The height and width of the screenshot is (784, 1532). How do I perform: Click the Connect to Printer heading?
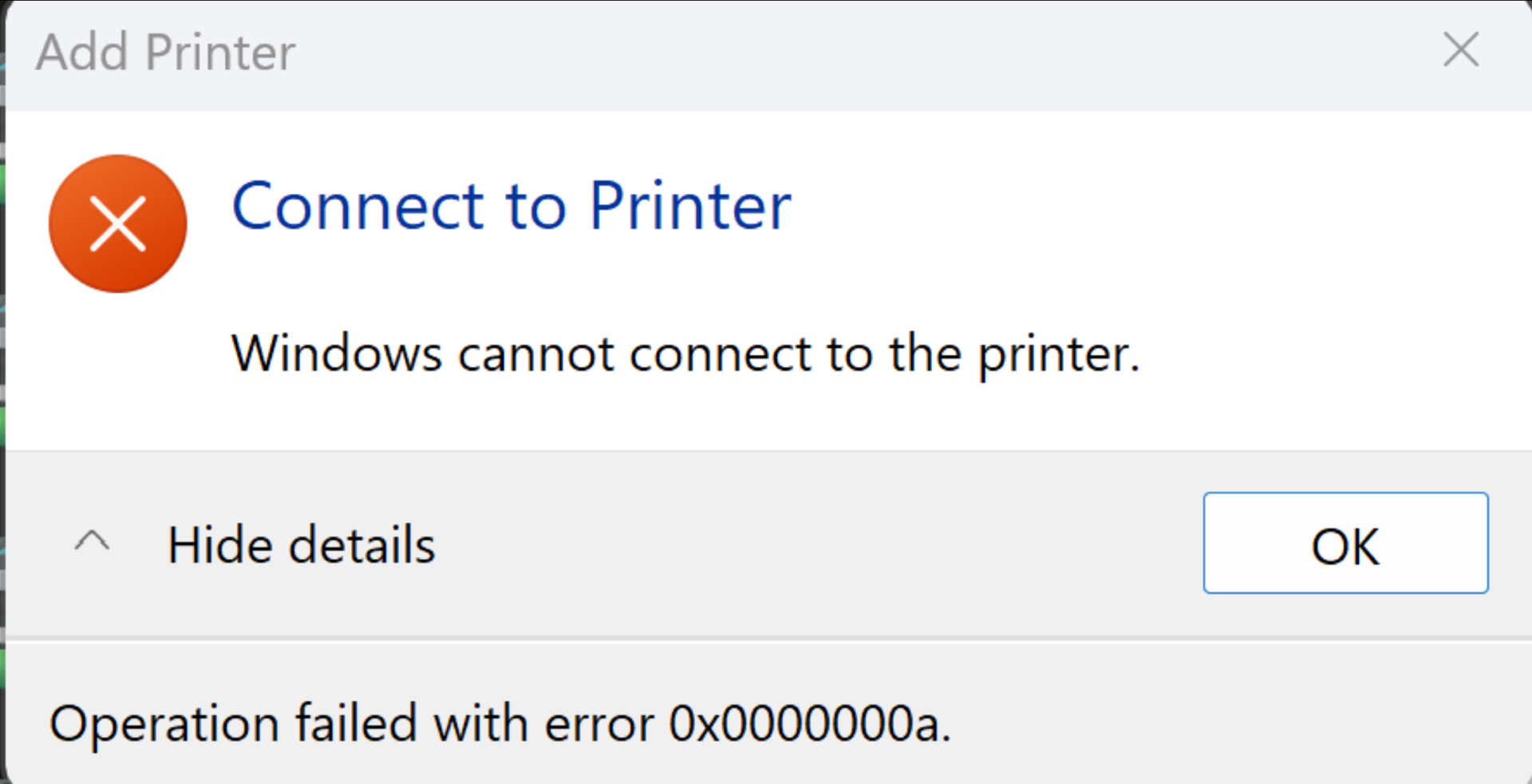tap(511, 207)
